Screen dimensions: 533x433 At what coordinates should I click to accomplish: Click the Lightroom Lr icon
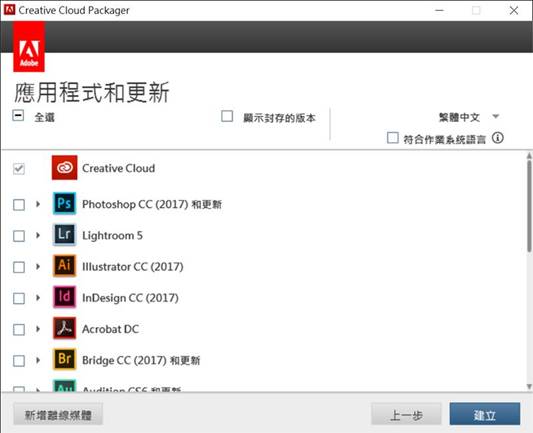pos(64,235)
